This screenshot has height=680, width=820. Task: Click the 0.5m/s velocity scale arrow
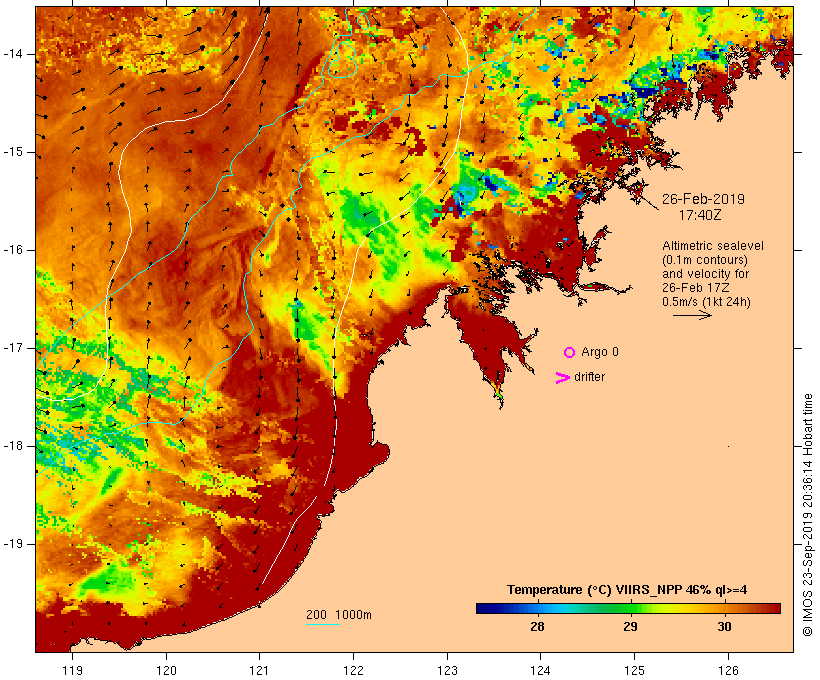[x=692, y=315]
